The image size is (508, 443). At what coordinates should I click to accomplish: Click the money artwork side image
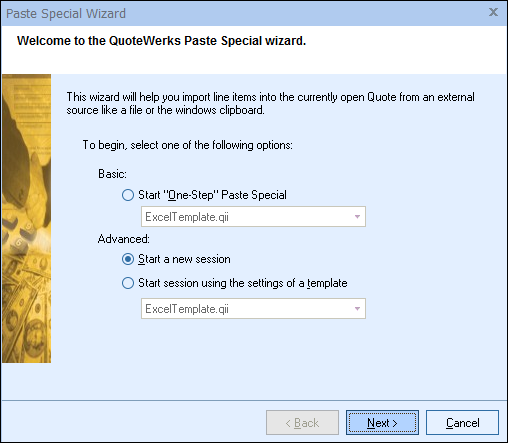26,218
